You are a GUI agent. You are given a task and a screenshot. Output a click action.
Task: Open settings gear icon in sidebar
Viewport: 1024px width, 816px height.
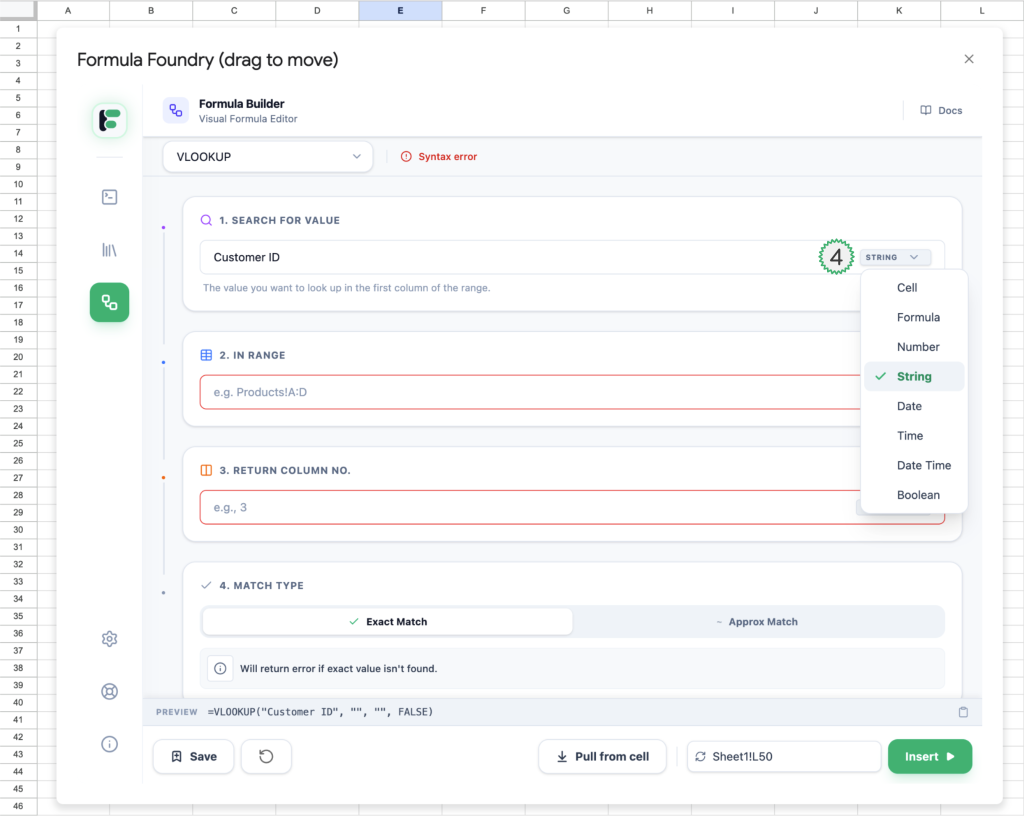click(x=110, y=639)
